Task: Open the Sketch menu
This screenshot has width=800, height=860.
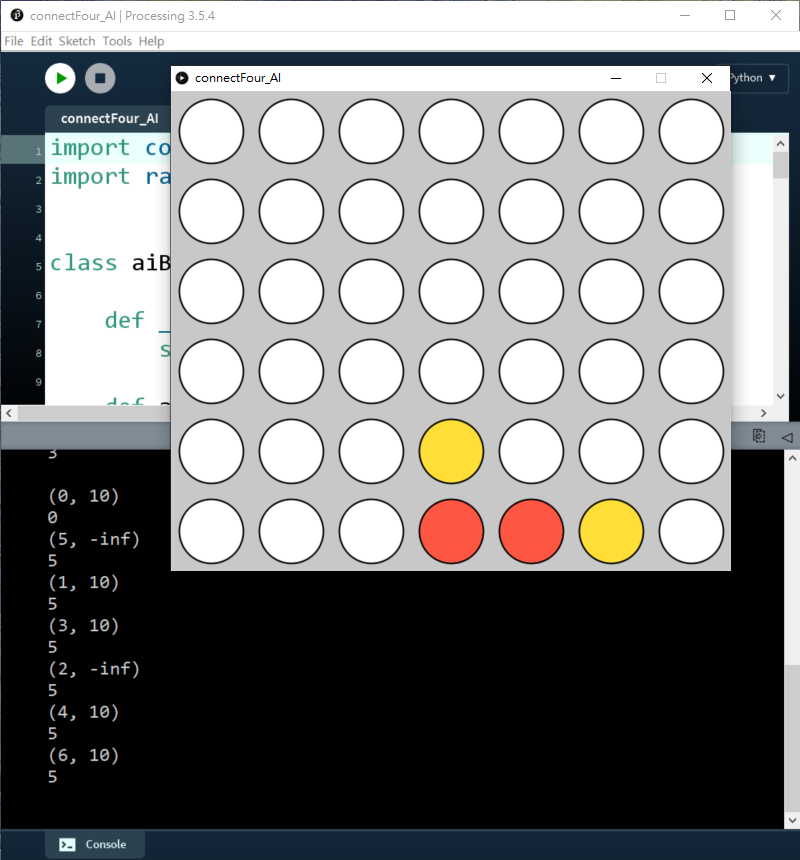Action: coord(77,41)
